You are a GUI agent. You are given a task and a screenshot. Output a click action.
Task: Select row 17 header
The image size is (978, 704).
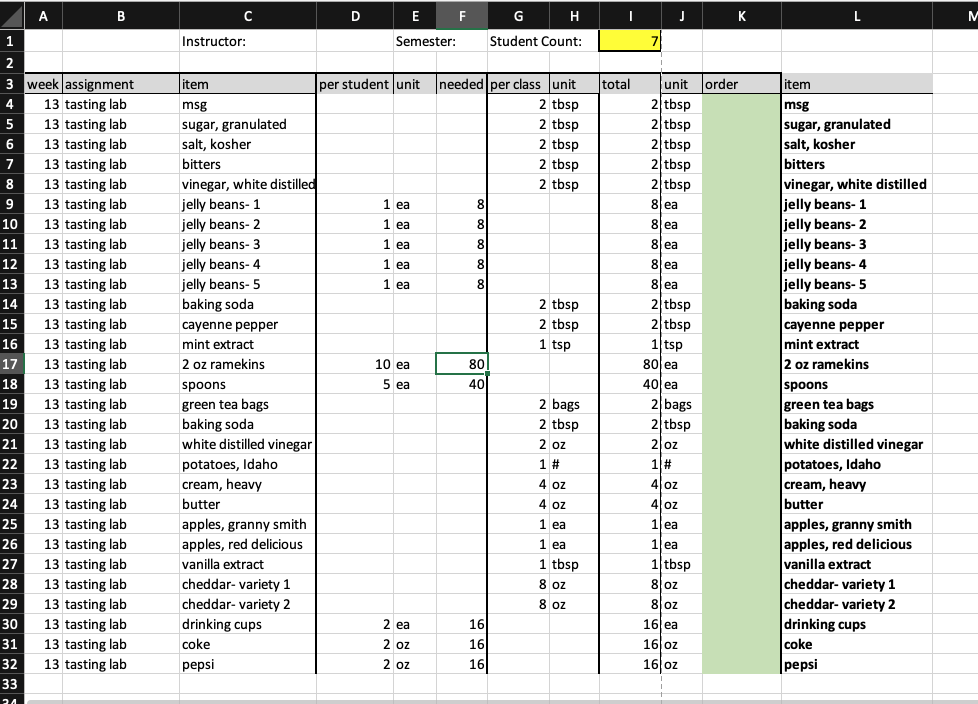pos(12,364)
